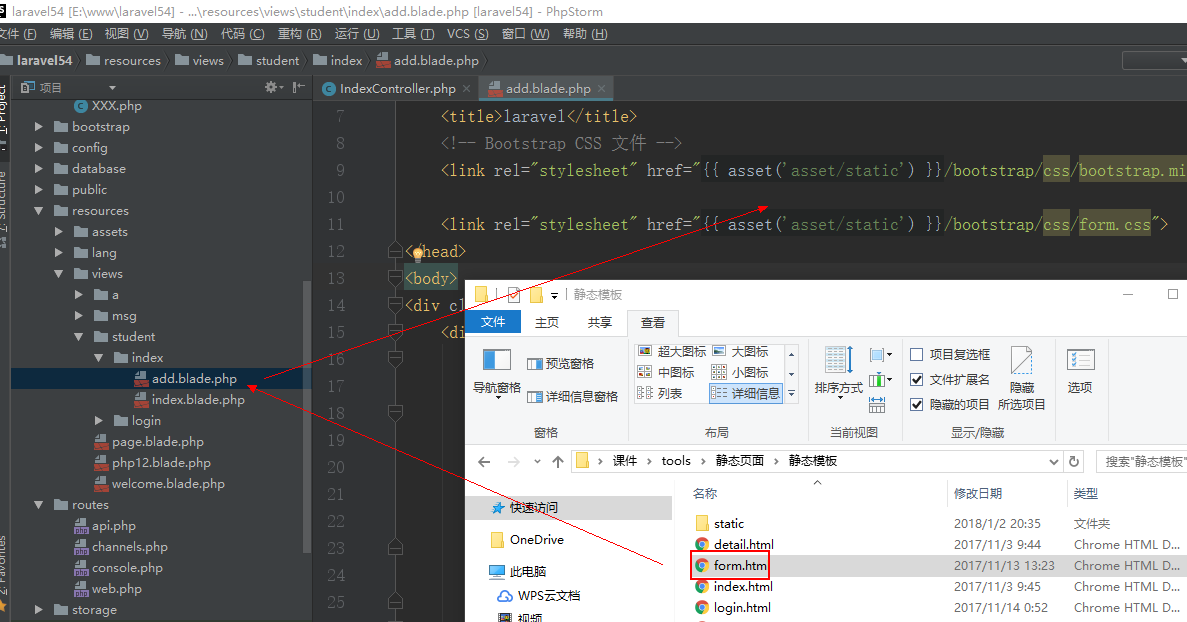This screenshot has width=1187, height=622.
Task: Click the lightbulb intention icon on line 12
Action: coord(419,254)
